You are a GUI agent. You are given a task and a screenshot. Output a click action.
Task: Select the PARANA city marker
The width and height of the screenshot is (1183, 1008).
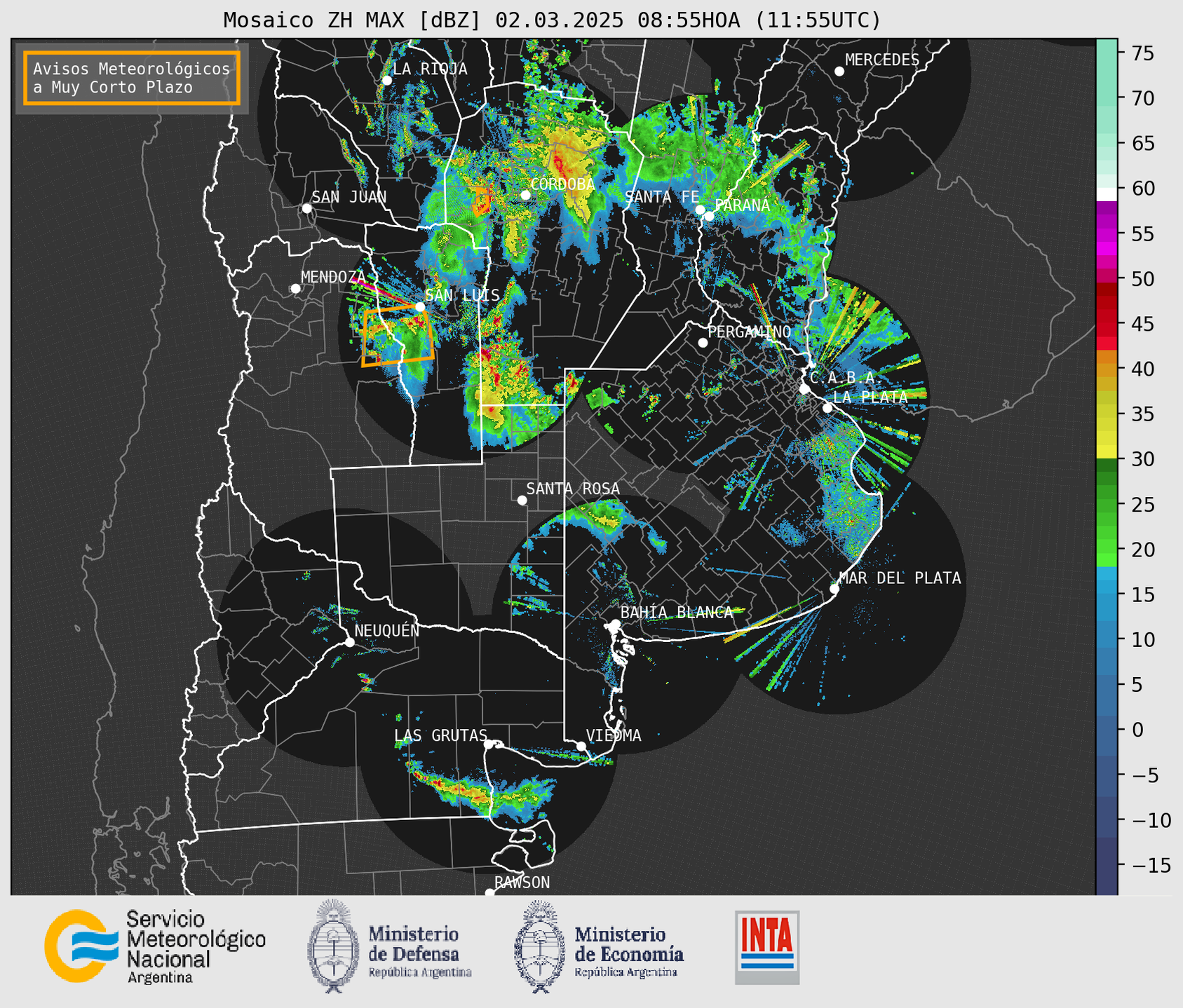coord(709,216)
